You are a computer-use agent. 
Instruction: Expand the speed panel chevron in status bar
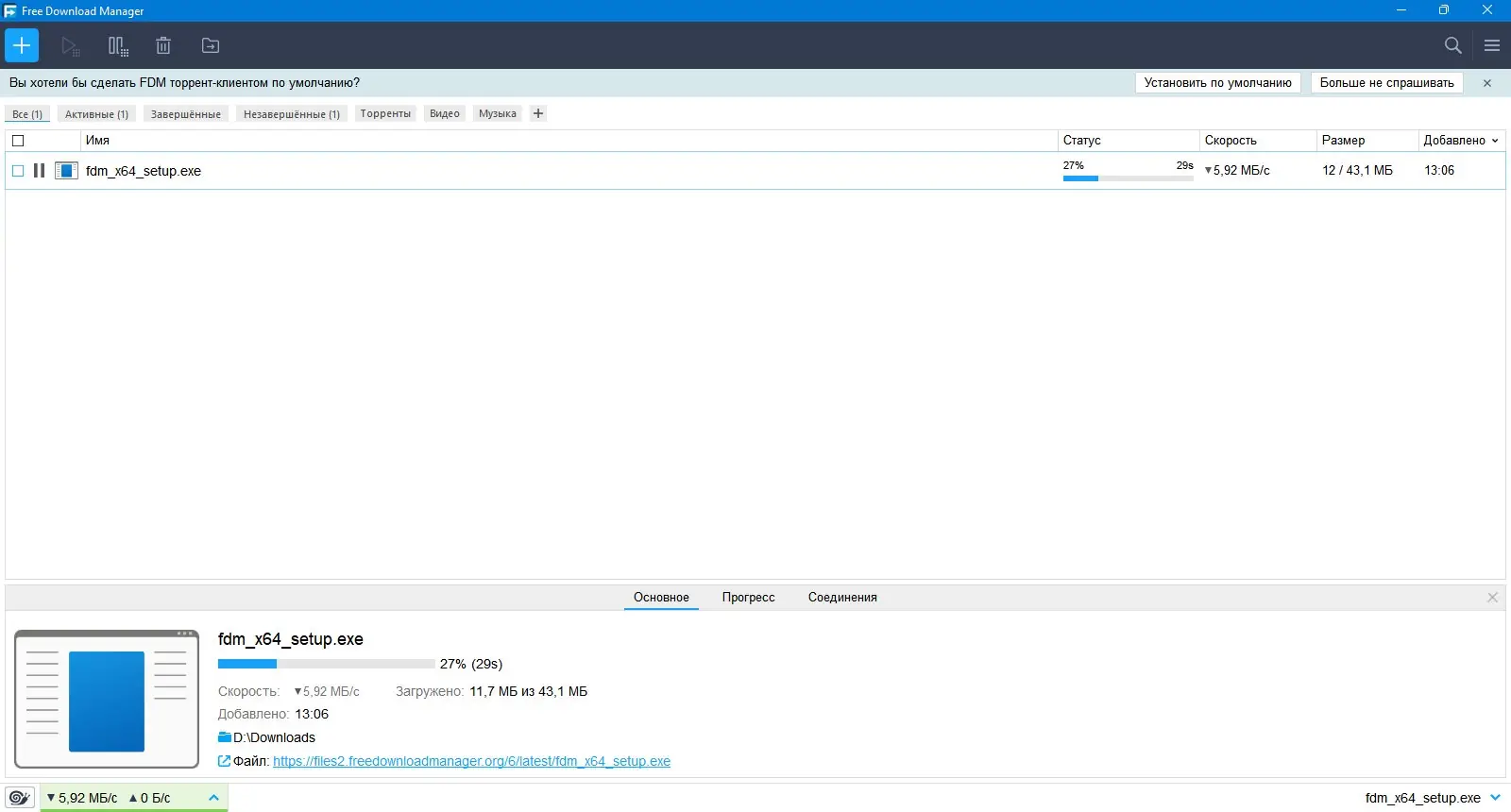tap(213, 798)
